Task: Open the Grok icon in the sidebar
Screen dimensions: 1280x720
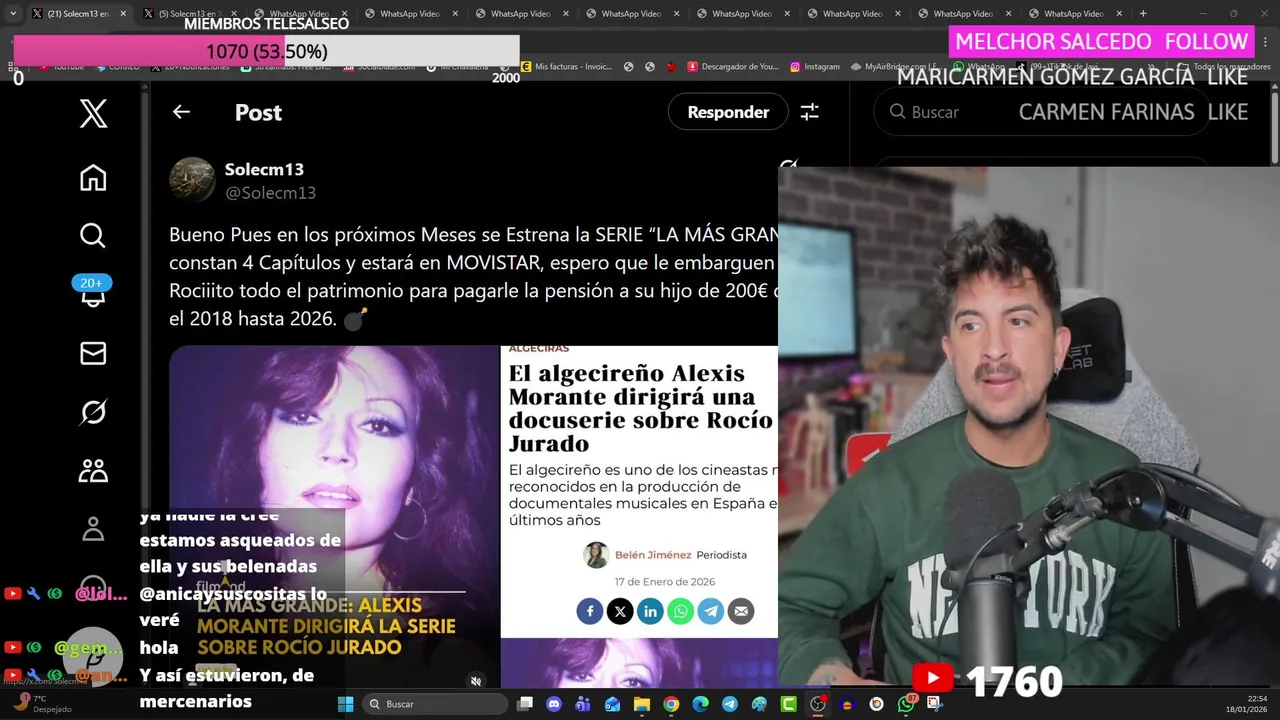Action: pos(93,411)
